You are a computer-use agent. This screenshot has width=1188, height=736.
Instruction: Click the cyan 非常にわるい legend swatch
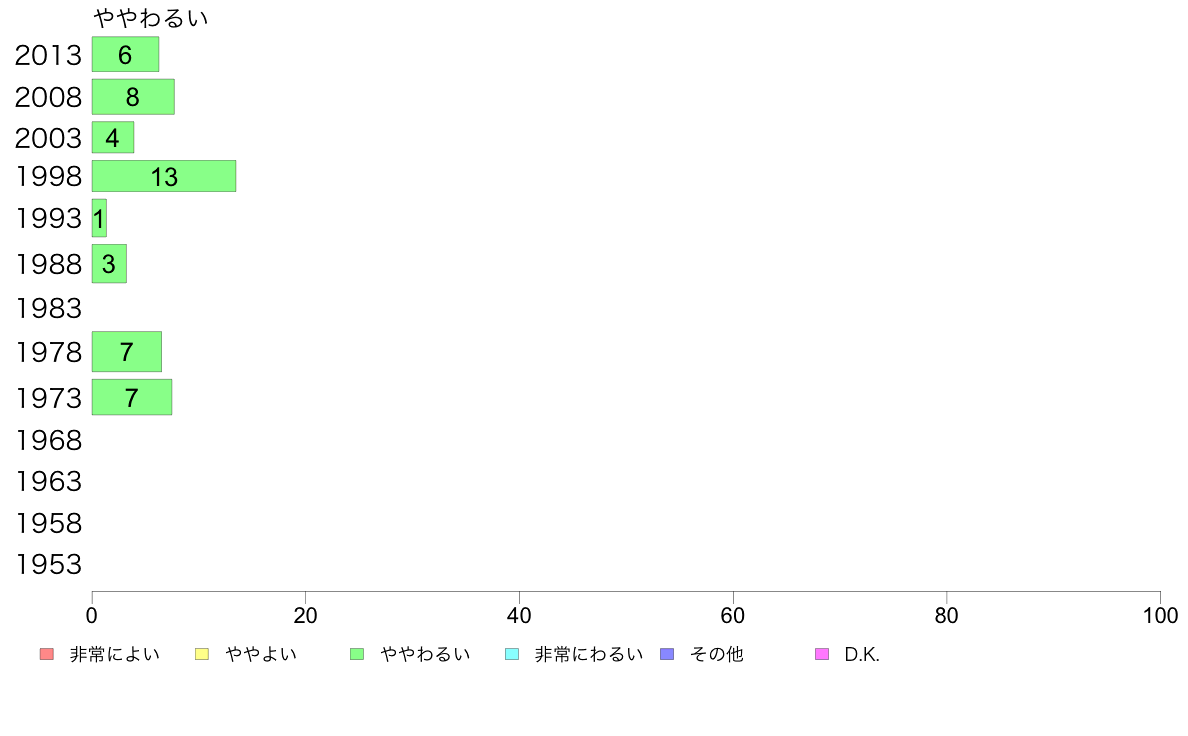pyautogui.click(x=512, y=654)
